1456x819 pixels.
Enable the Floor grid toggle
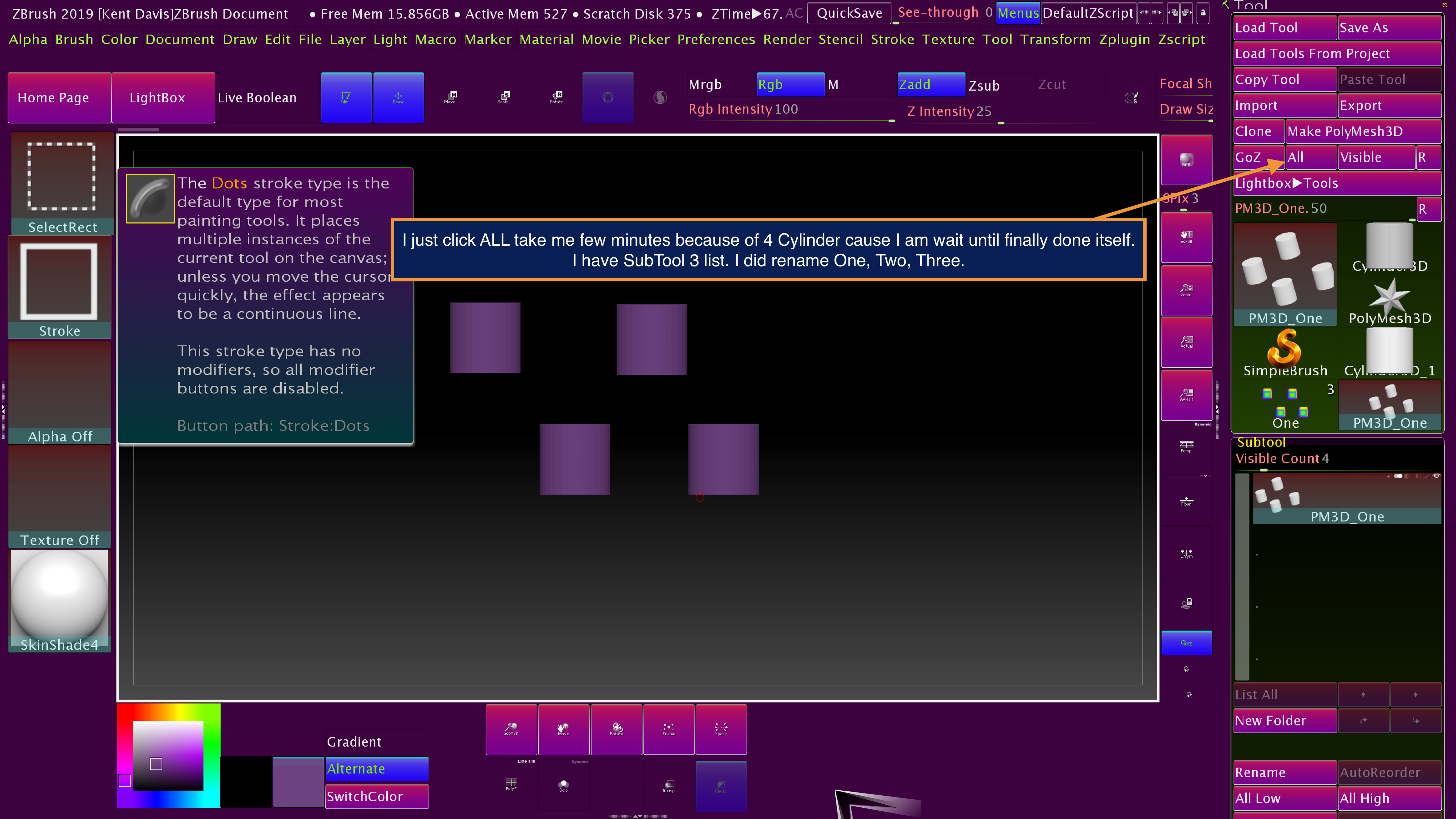click(x=1186, y=501)
